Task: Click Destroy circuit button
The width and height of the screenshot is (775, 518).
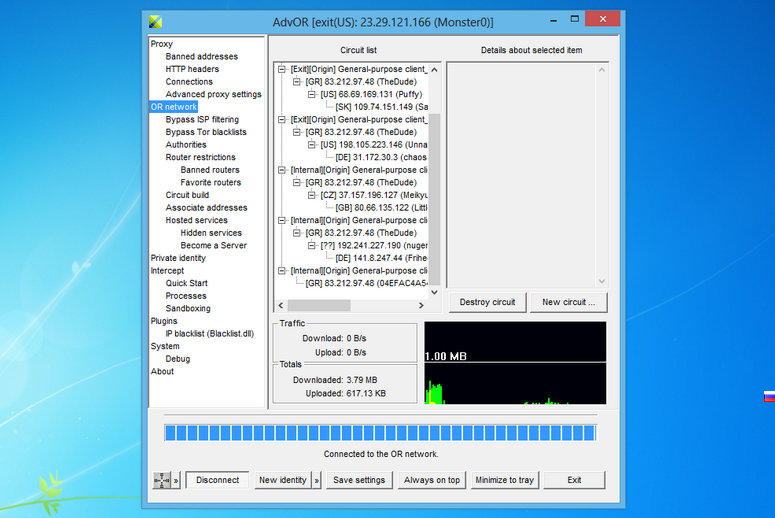Action: point(487,302)
